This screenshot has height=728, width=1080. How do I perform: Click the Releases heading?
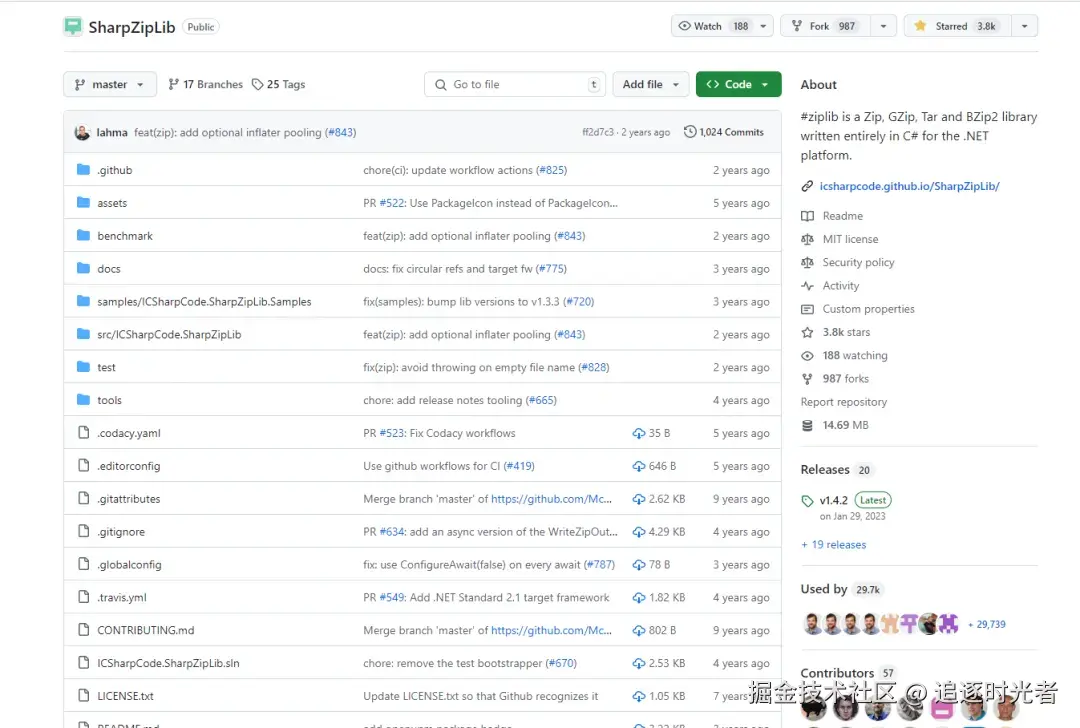(824, 470)
